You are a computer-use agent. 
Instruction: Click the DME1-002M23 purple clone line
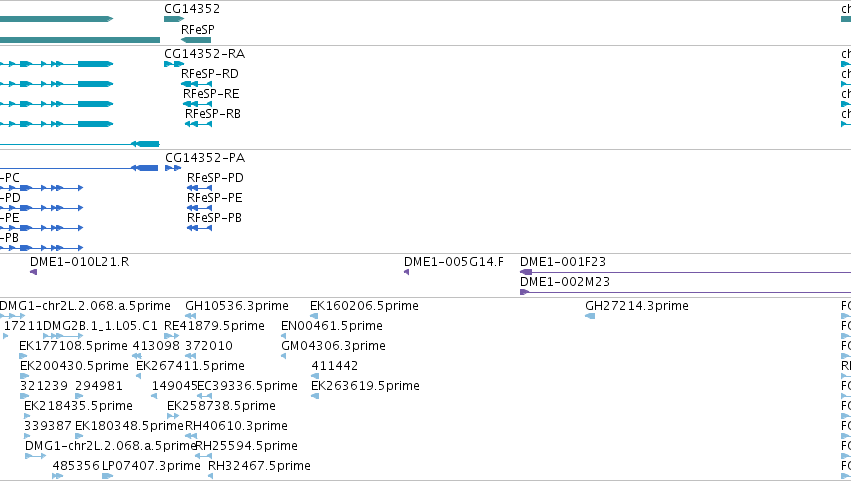685,293
